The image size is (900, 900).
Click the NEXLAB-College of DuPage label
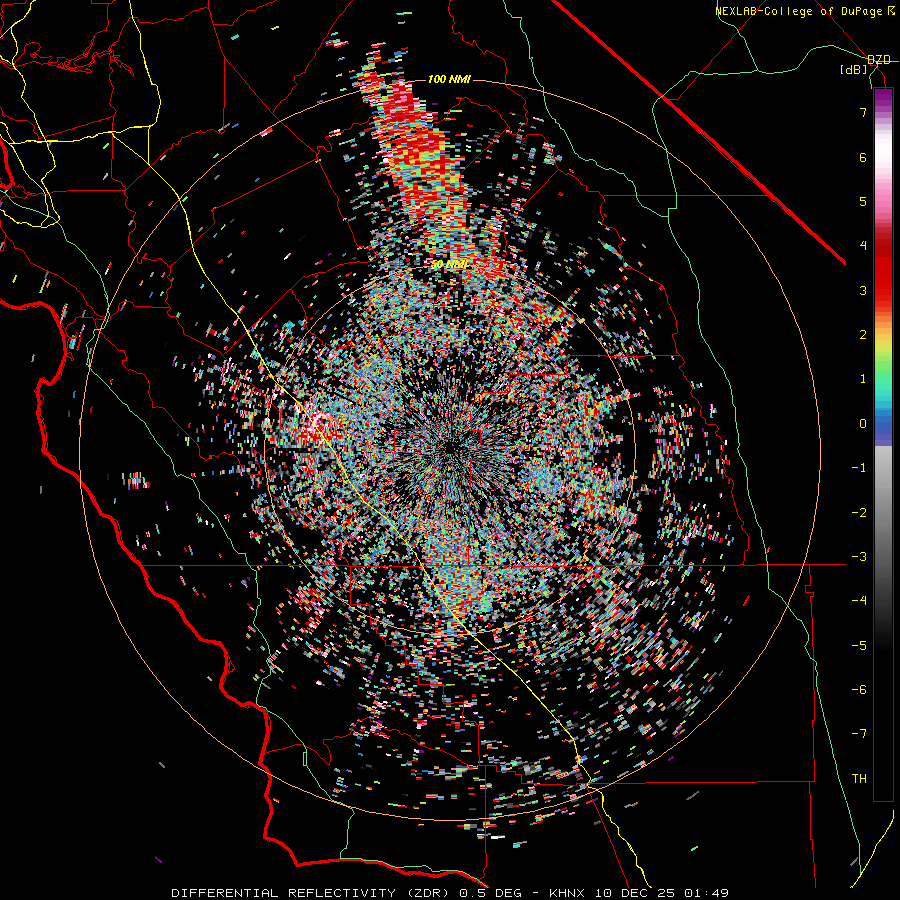[x=798, y=11]
